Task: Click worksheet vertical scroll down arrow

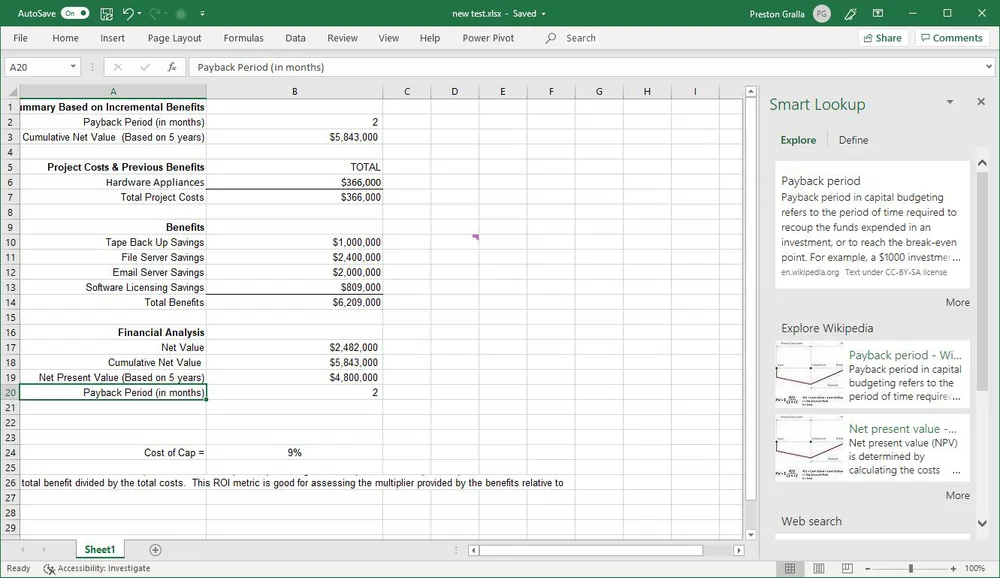Action: pos(751,535)
